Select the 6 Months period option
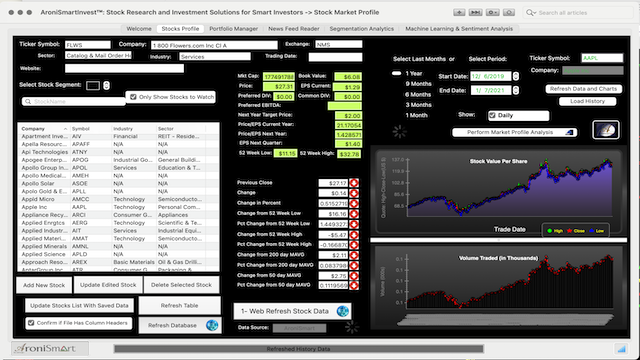This screenshot has width=640, height=360. (418, 94)
